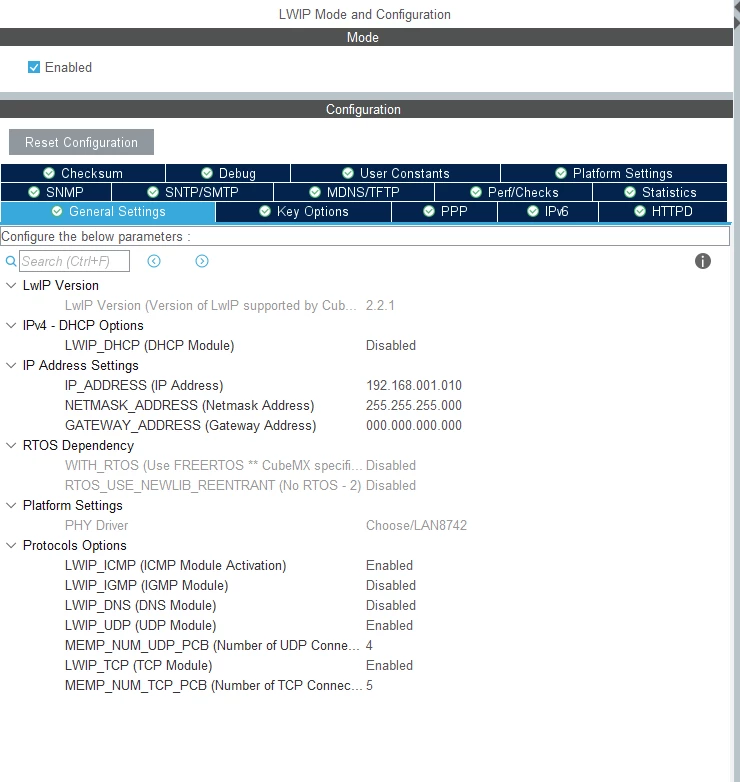740x782 pixels.
Task: Switch to the Debug tab
Action: pyautogui.click(x=228, y=173)
